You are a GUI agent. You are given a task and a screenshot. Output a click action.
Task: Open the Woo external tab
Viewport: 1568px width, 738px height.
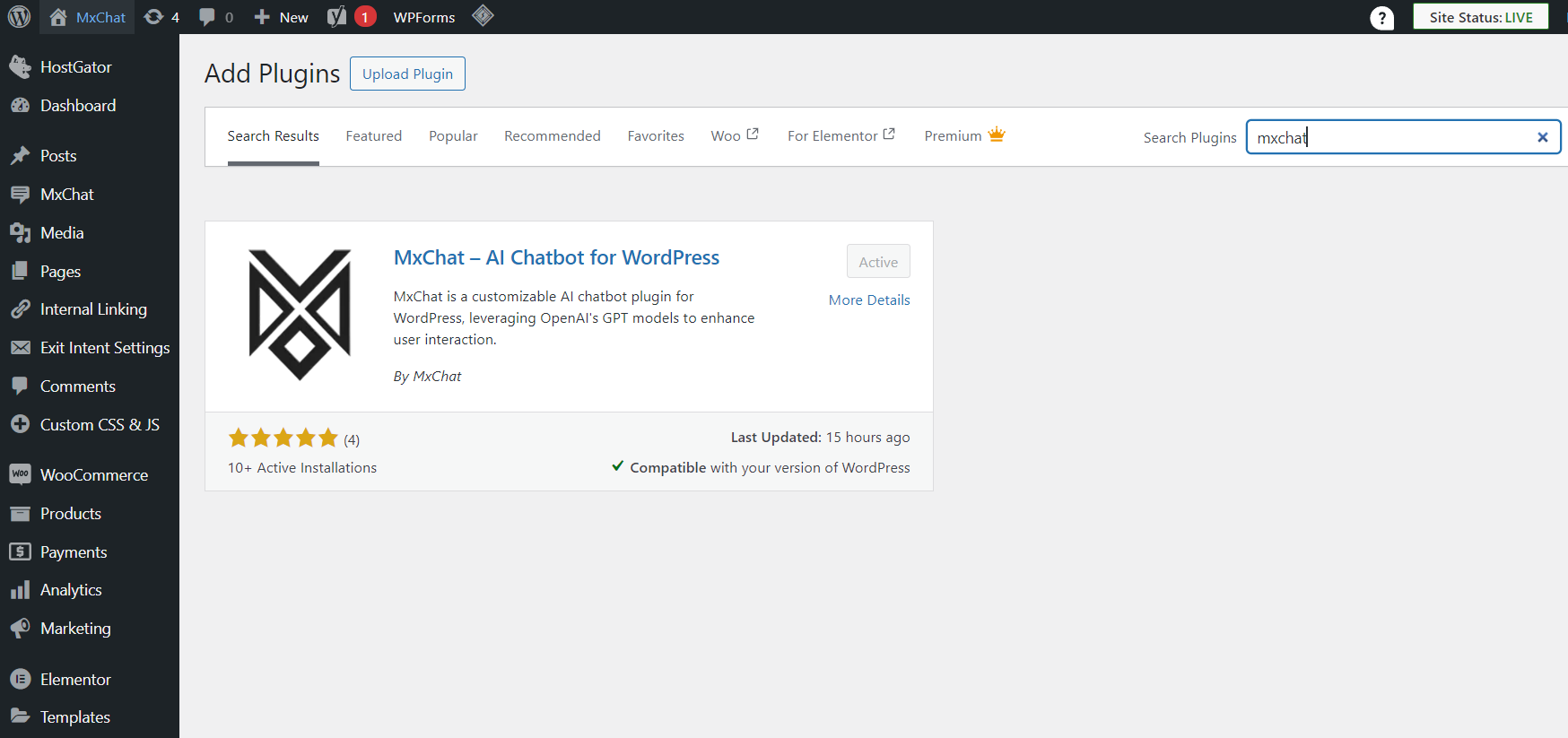click(x=735, y=135)
